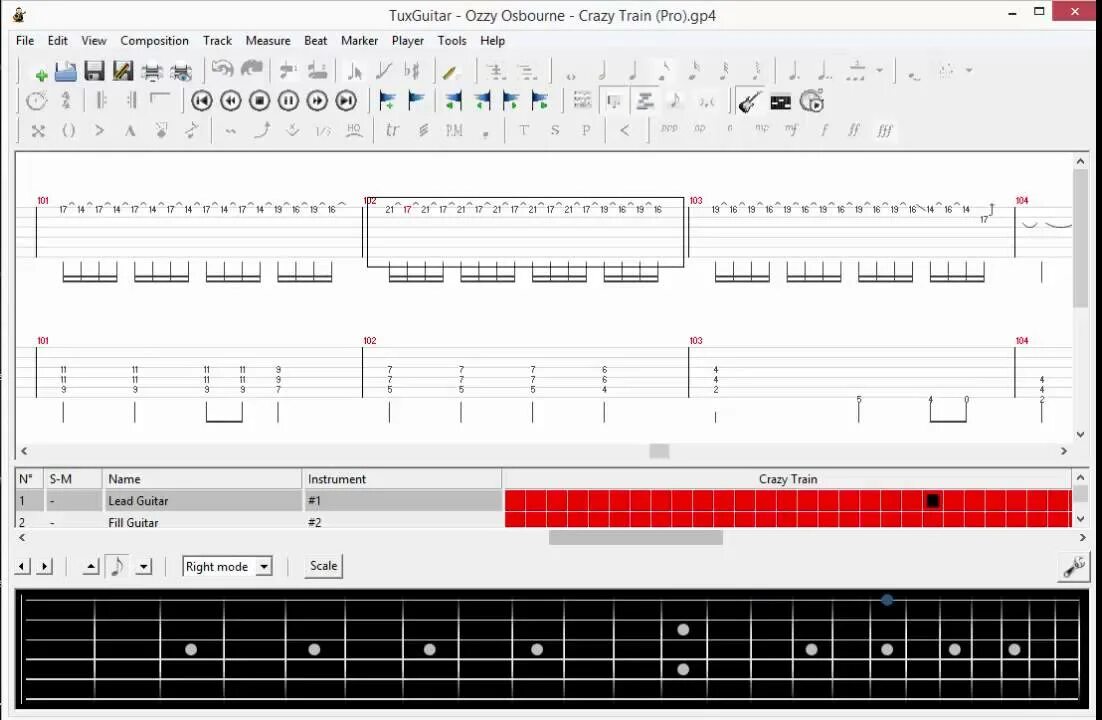The height and width of the screenshot is (720, 1102).
Task: Click the Undo arrow icon
Action: (x=222, y=70)
